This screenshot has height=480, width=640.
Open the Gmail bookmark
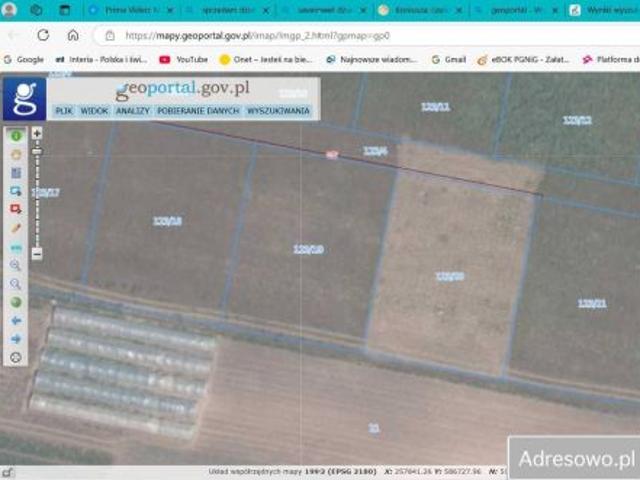point(448,60)
